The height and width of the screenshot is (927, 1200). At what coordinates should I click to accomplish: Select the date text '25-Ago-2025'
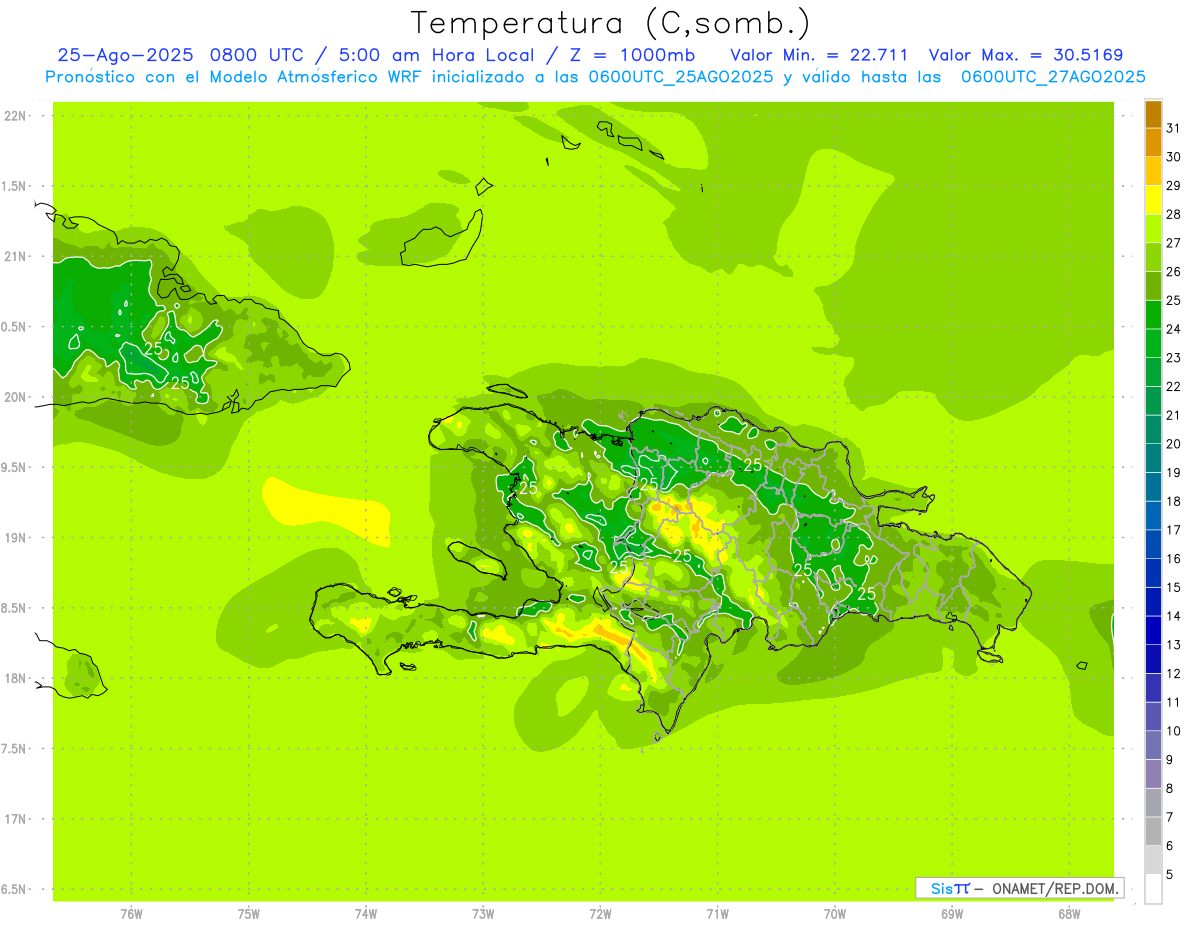(125, 55)
